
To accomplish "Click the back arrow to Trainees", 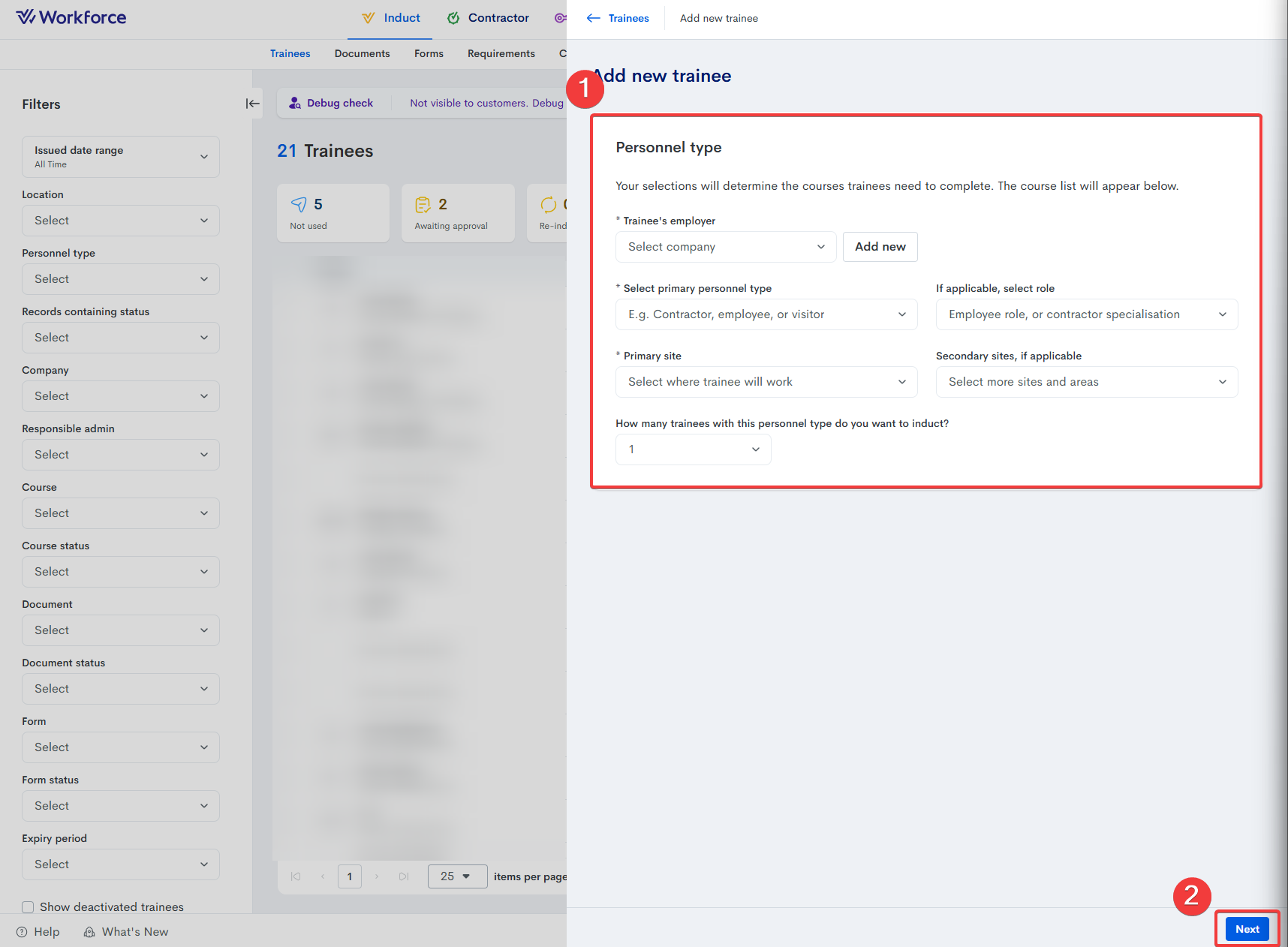I will tap(594, 18).
